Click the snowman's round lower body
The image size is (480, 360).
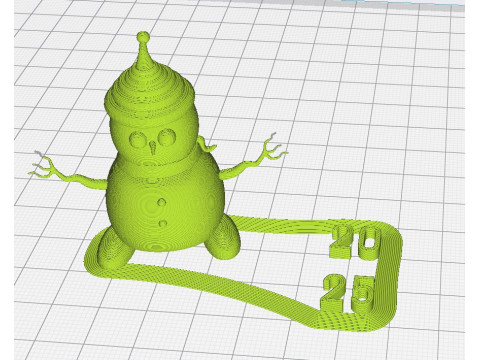(165, 207)
